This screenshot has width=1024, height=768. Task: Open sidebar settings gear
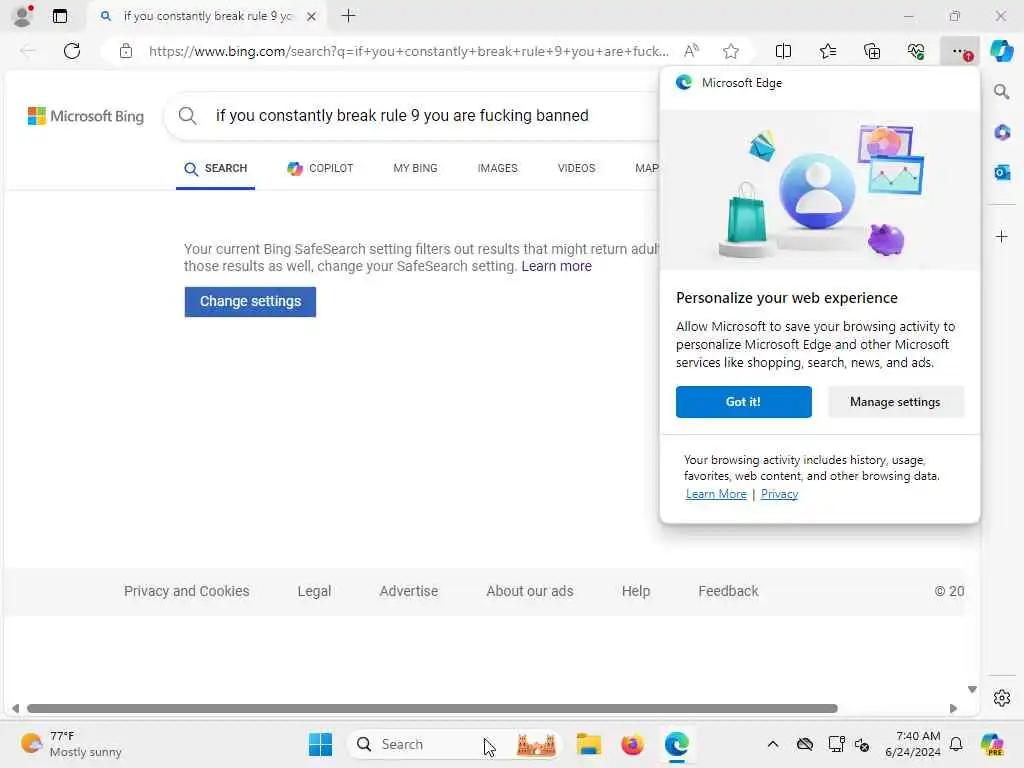click(x=1002, y=698)
